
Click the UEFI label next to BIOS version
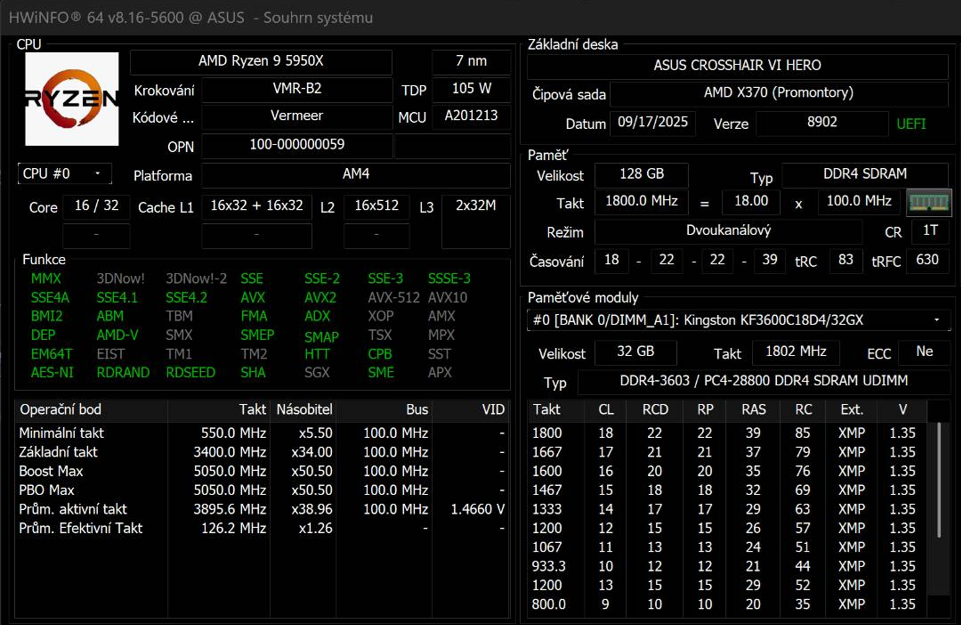911,124
